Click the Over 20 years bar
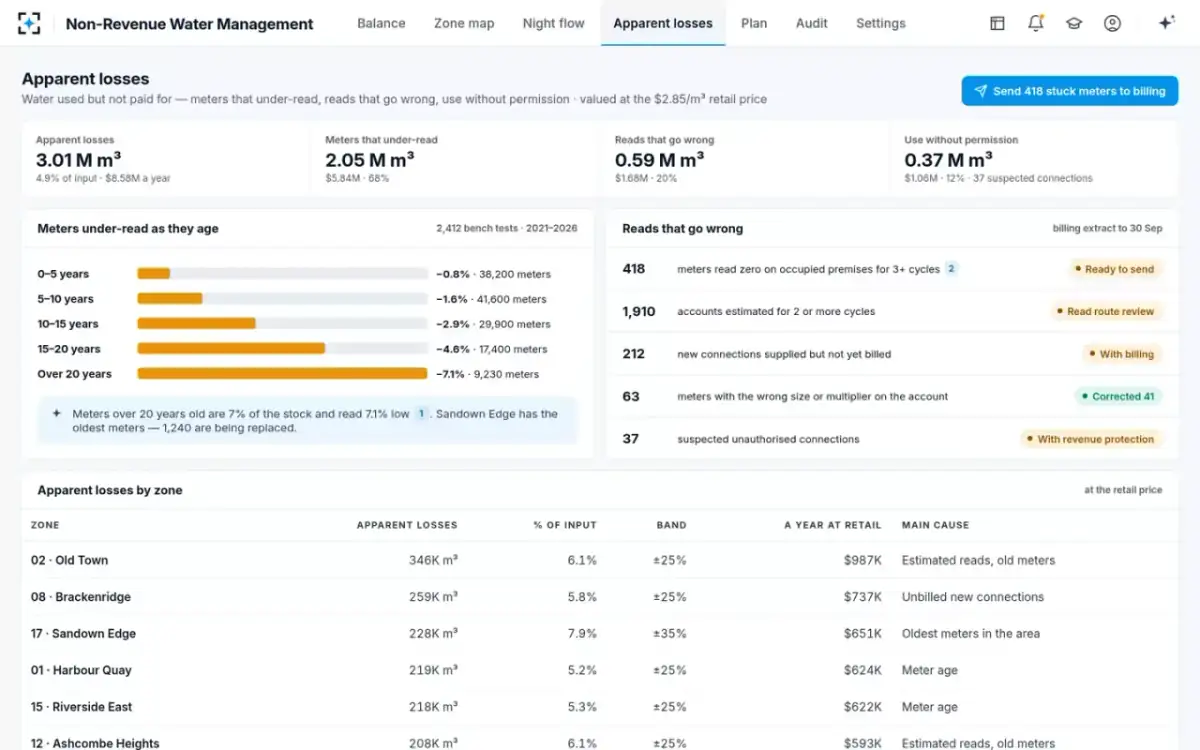Viewport: 1200px width, 750px height. [282, 374]
